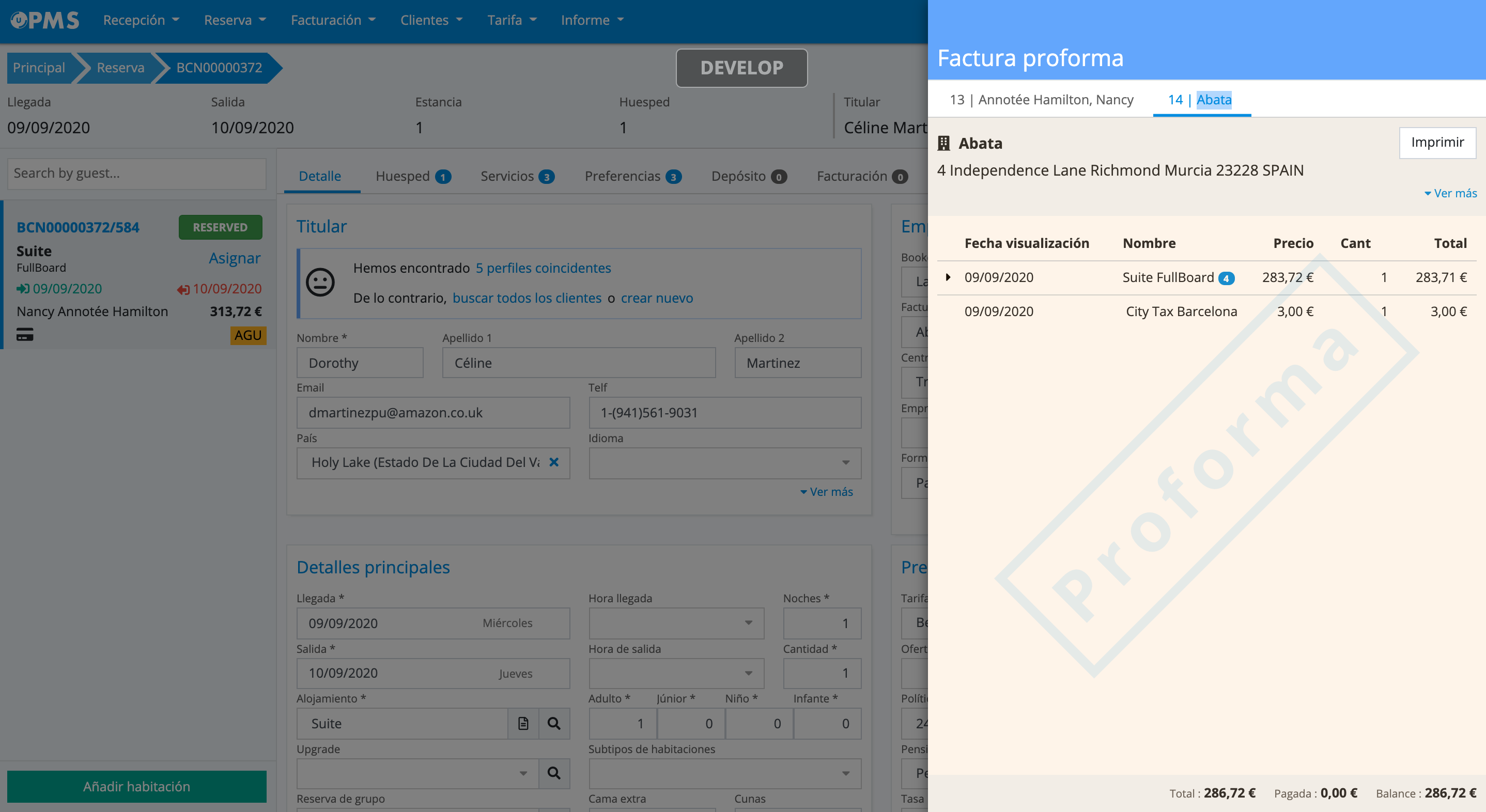This screenshot has width=1486, height=812.
Task: Open the Facturación menu
Action: 333,20
